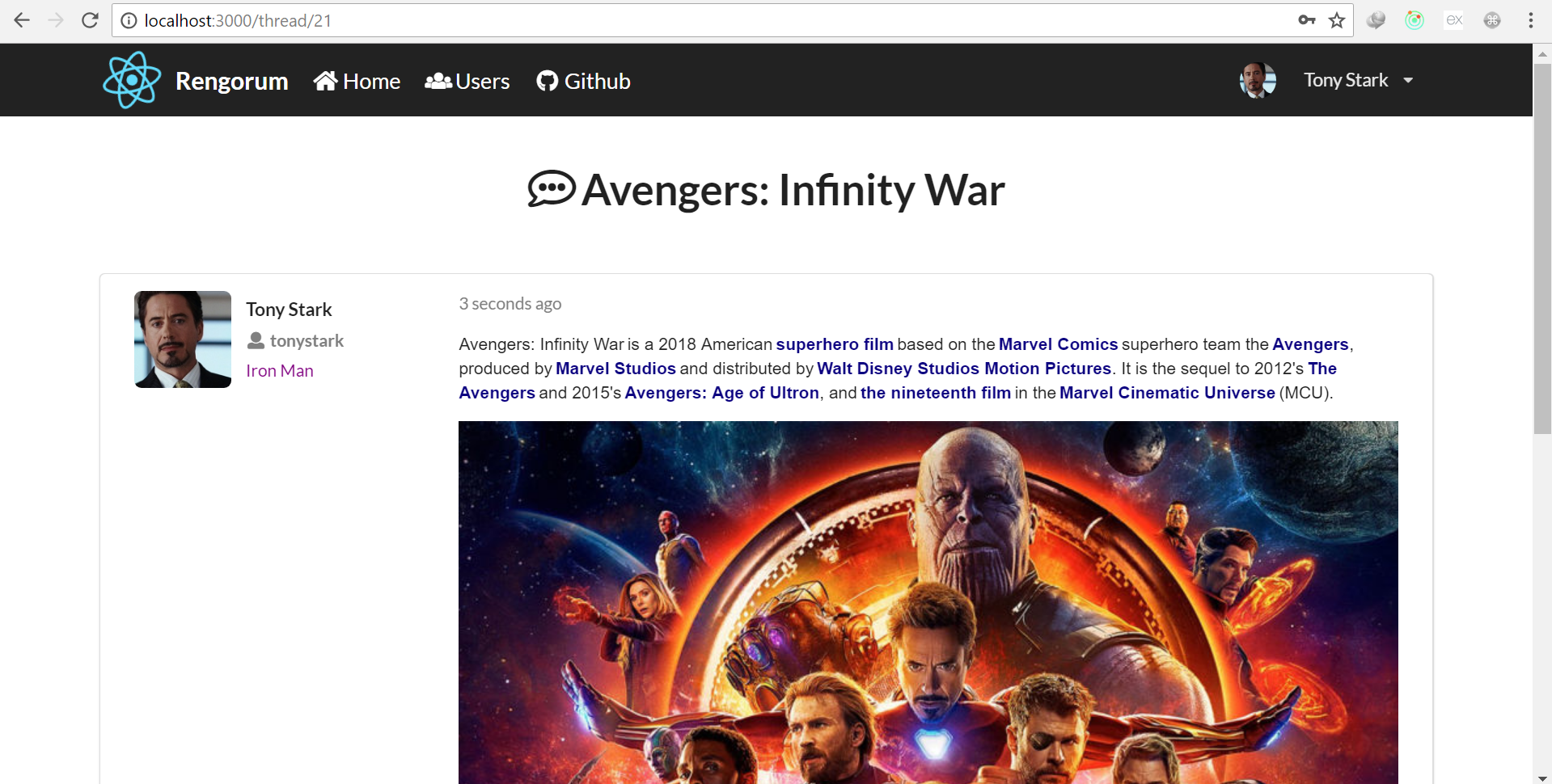Open Walt Disney Studios Motion Pictures link
This screenshot has height=784, width=1552.
point(964,369)
